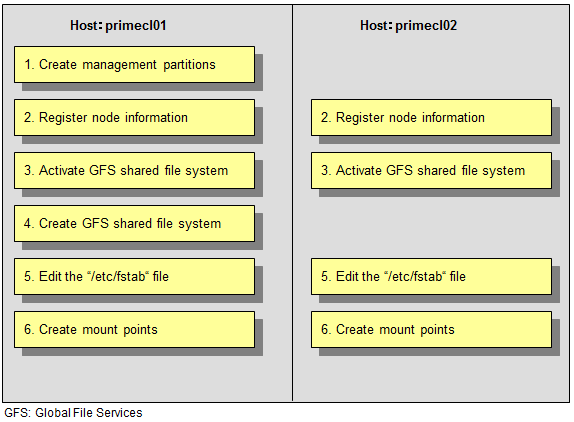Viewport: 574px width, 422px height.
Task: Select 'Create GFS shared file system' step
Action: [134, 223]
